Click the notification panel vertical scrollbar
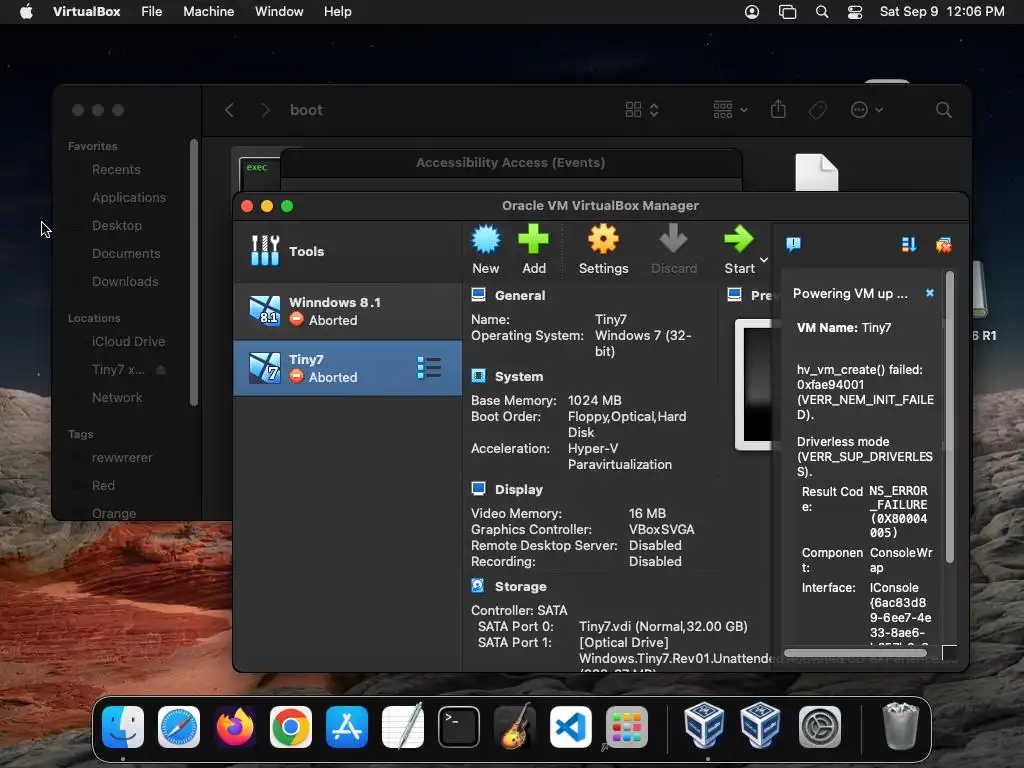Viewport: 1024px width, 768px height. pyautogui.click(x=950, y=418)
